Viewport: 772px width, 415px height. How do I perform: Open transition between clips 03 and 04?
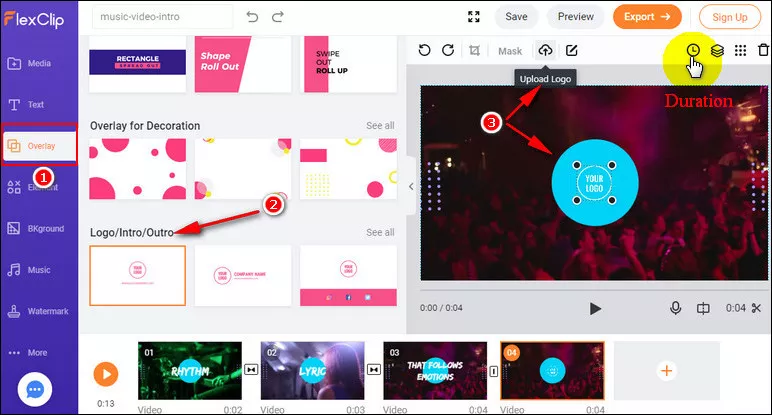pyautogui.click(x=494, y=371)
